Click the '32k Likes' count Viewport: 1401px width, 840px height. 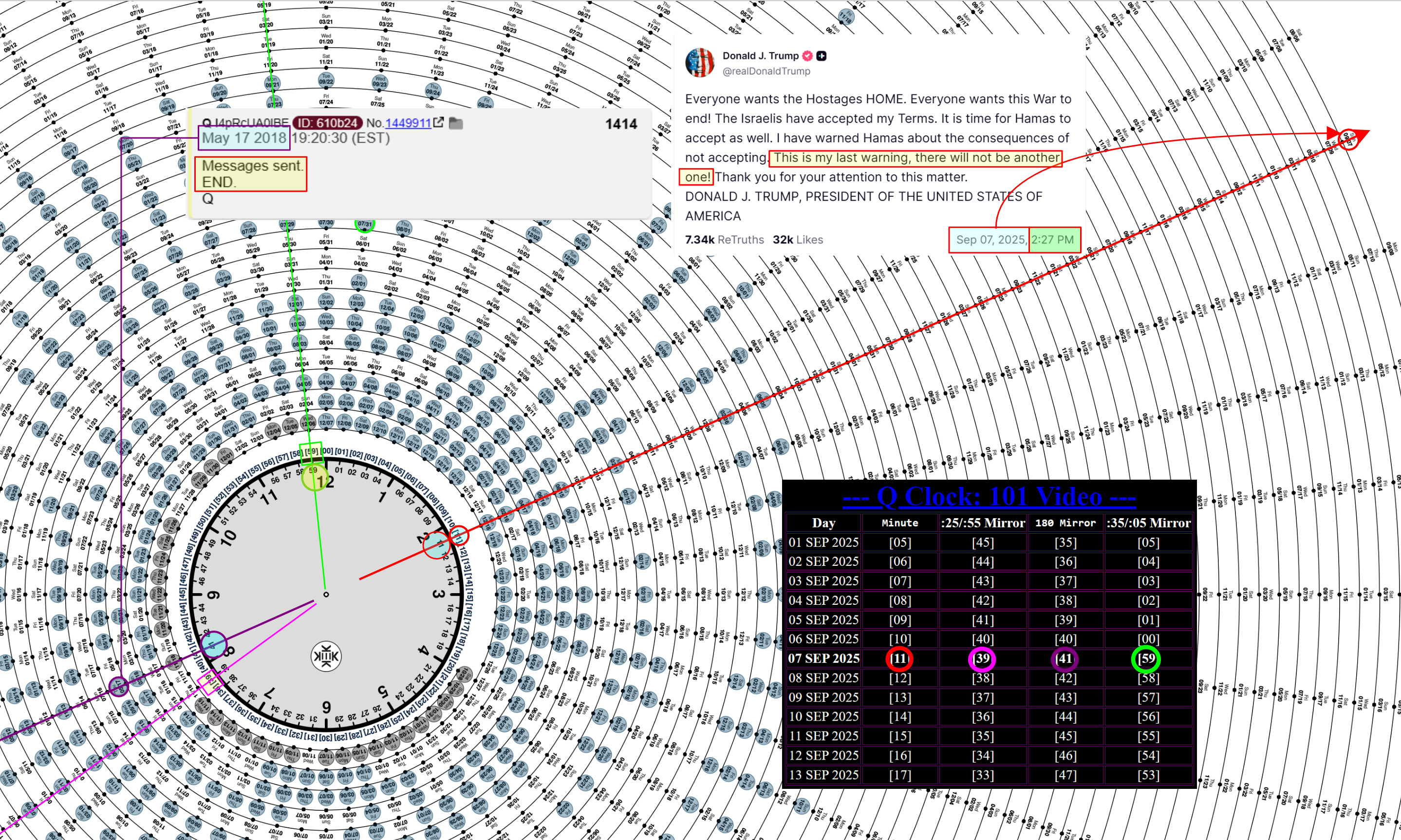798,240
